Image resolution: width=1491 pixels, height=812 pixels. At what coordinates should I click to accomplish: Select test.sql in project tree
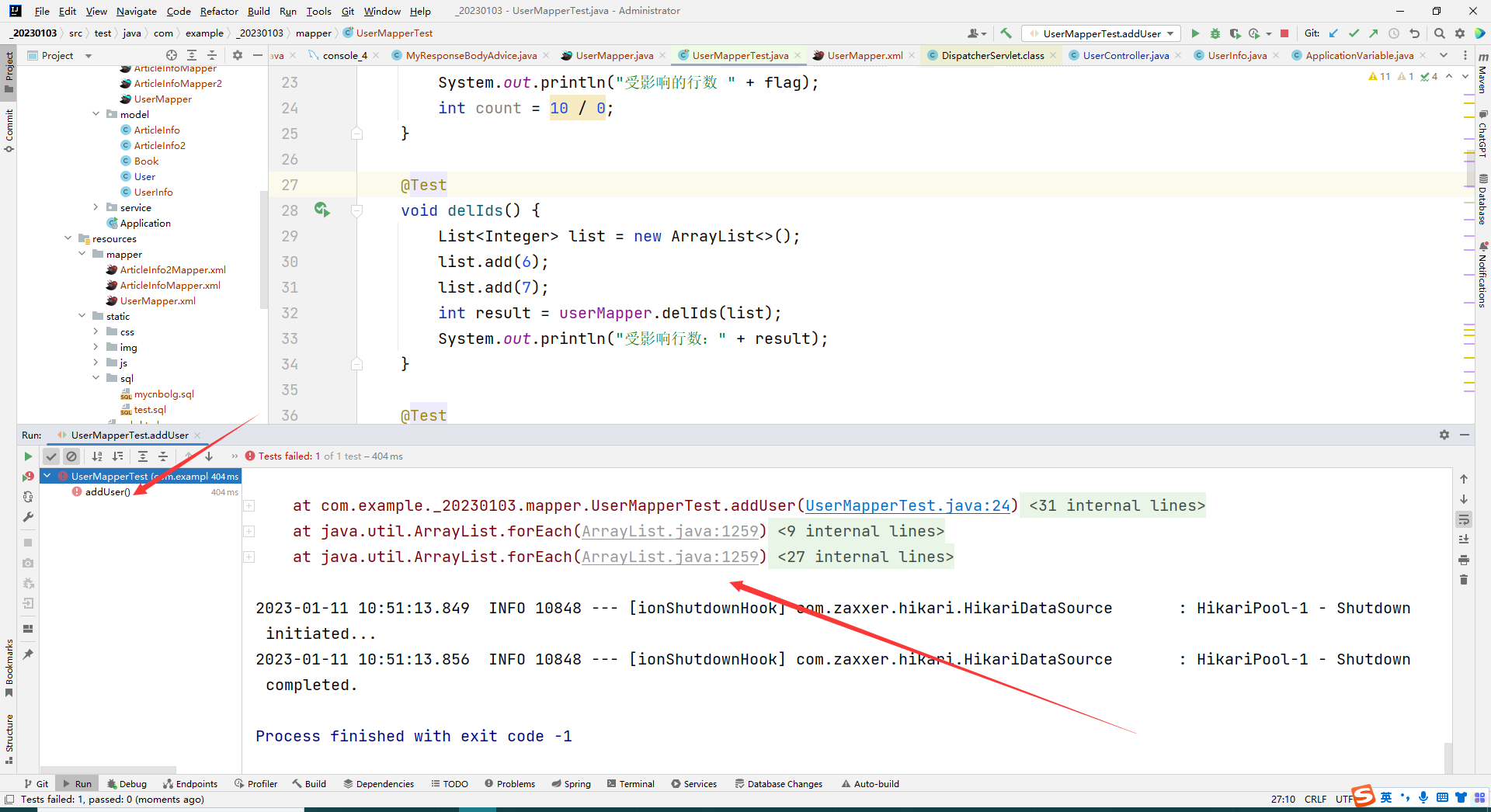[150, 410]
